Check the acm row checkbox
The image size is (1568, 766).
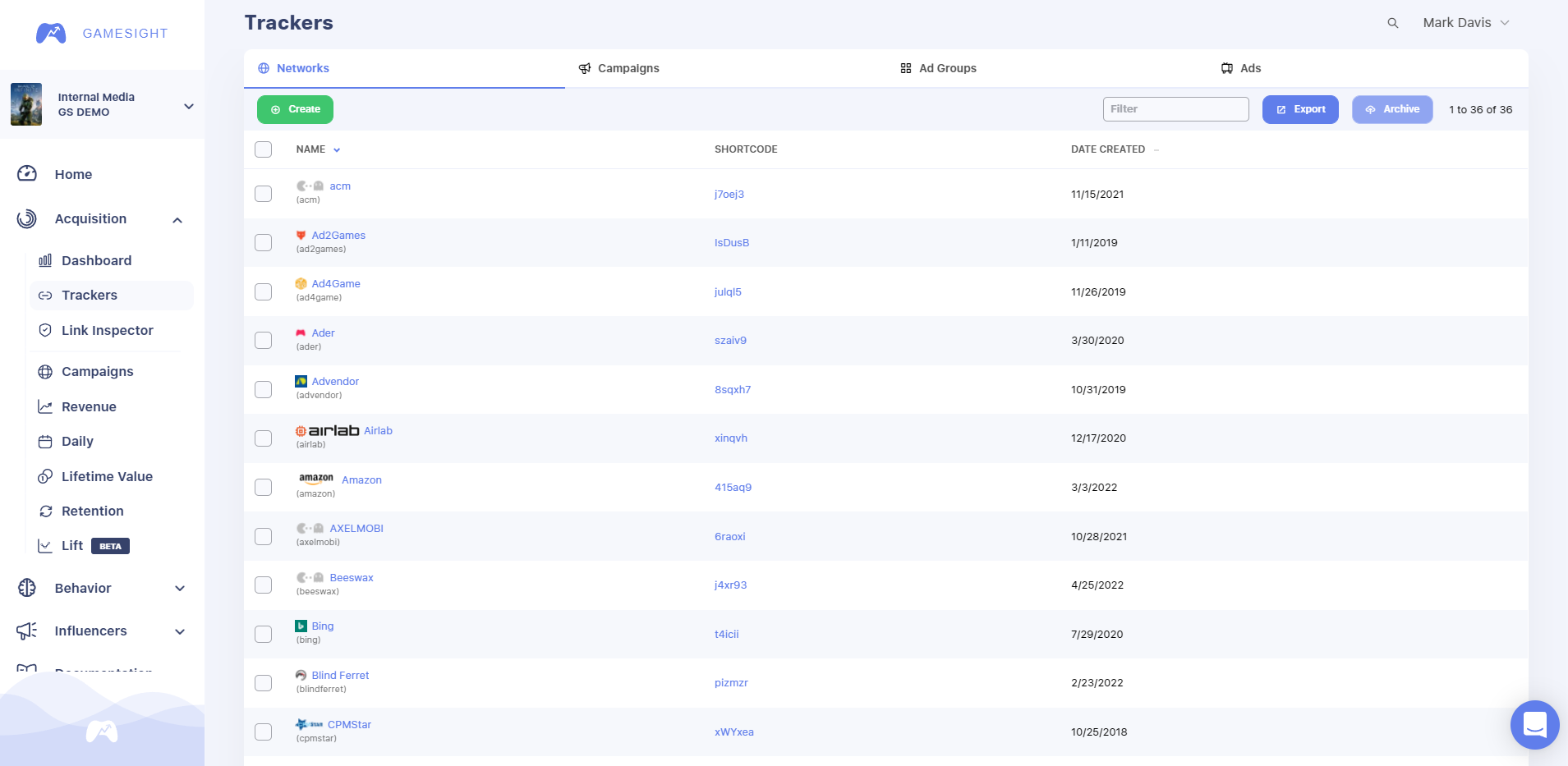tap(263, 194)
